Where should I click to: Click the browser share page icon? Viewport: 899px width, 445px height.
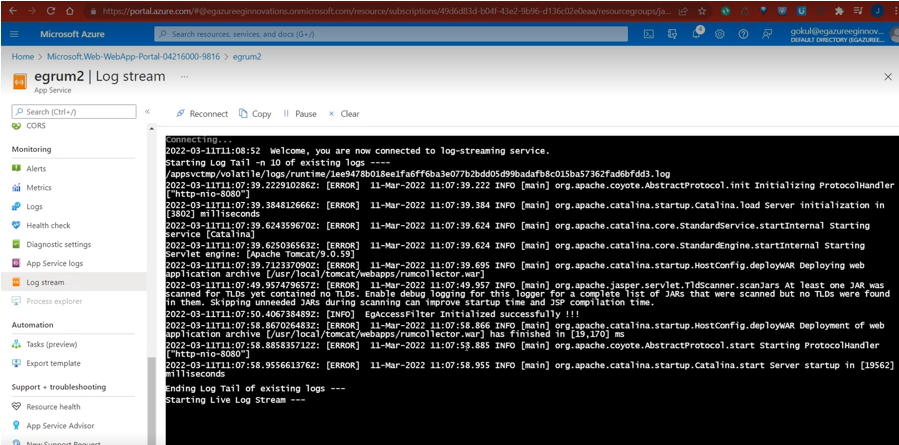(x=683, y=11)
